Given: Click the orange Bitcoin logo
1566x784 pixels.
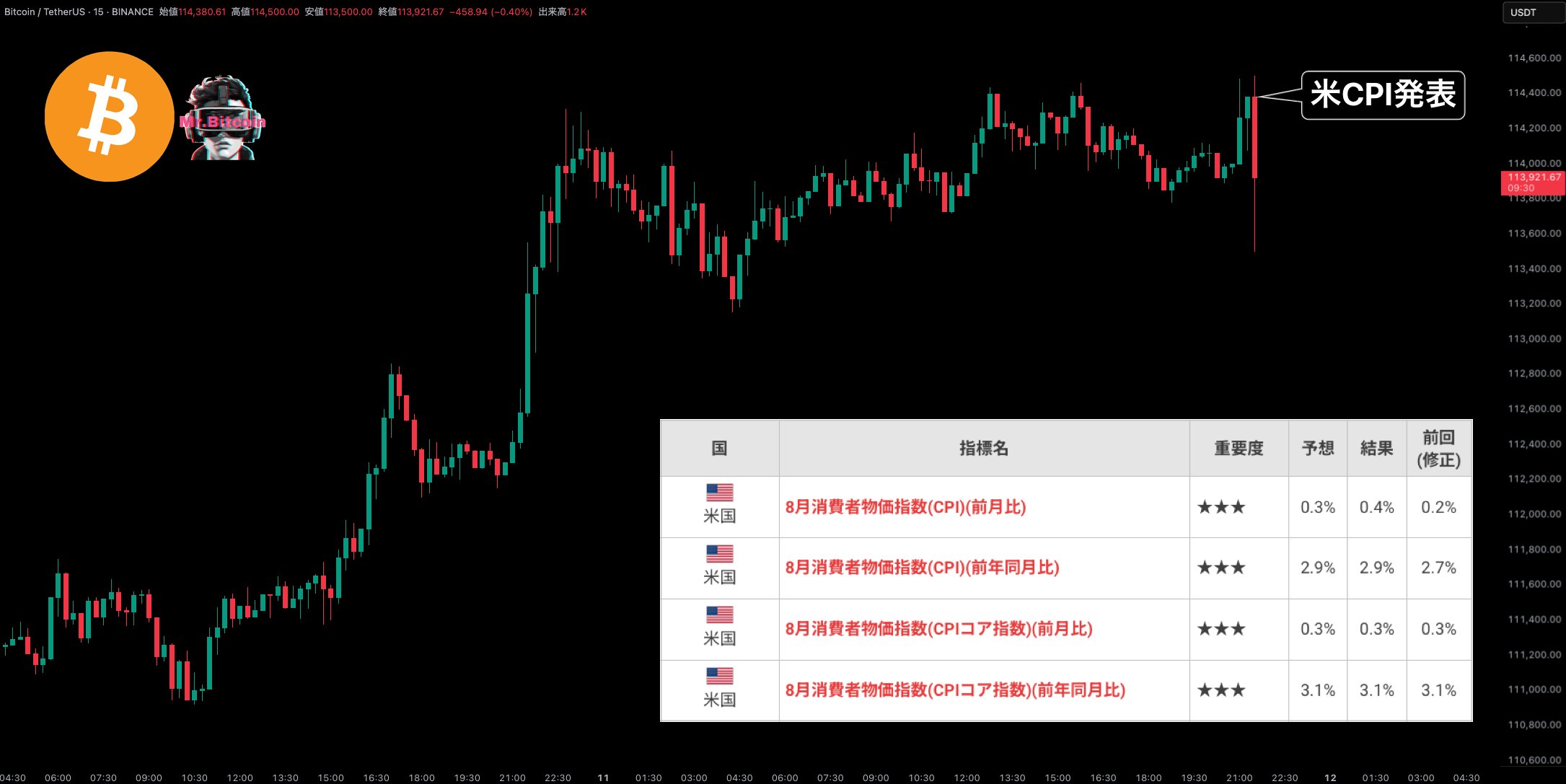Looking at the screenshot, I should tap(109, 116).
